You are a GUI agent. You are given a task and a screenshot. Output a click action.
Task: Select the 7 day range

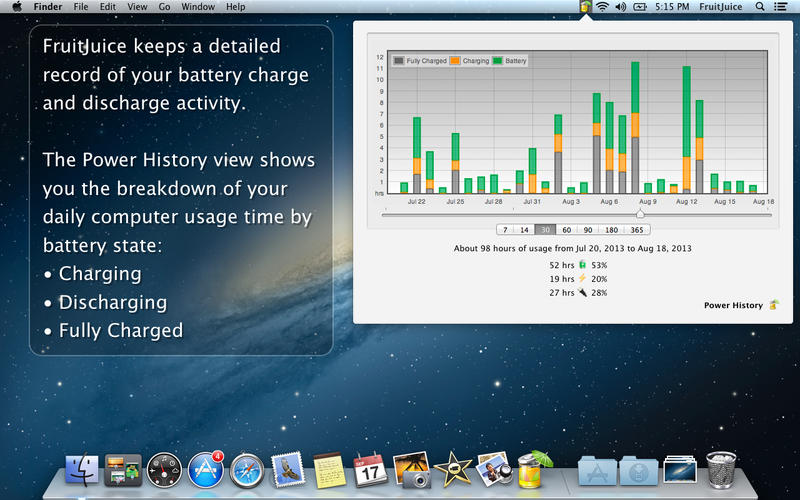pos(505,230)
